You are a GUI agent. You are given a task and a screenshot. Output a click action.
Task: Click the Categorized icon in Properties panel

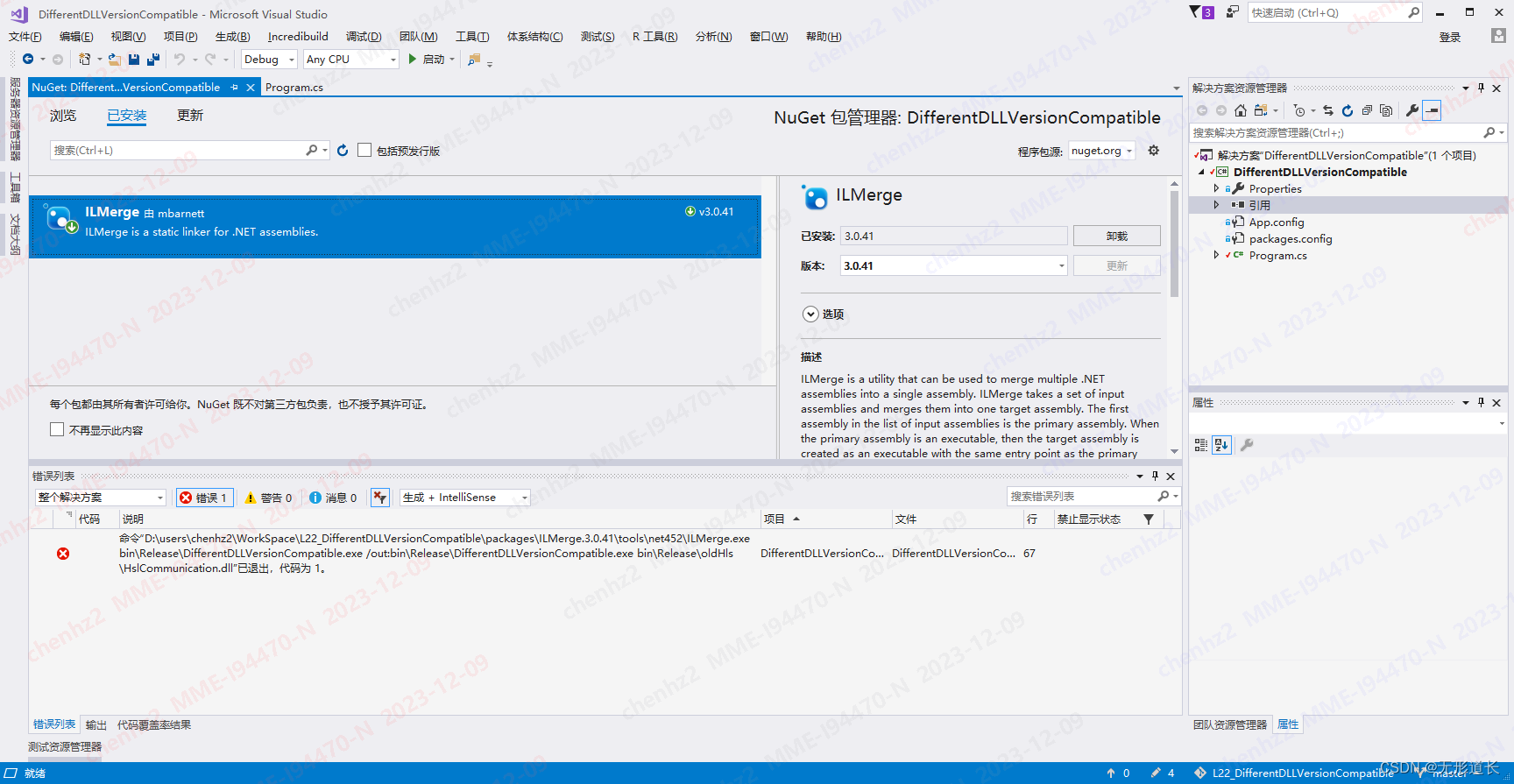point(1201,445)
